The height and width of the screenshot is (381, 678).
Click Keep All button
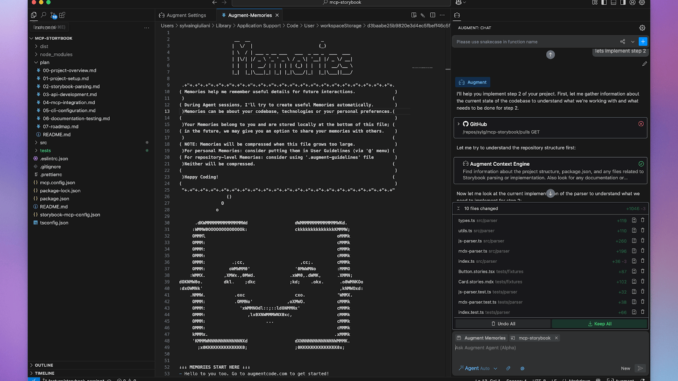[x=599, y=324]
